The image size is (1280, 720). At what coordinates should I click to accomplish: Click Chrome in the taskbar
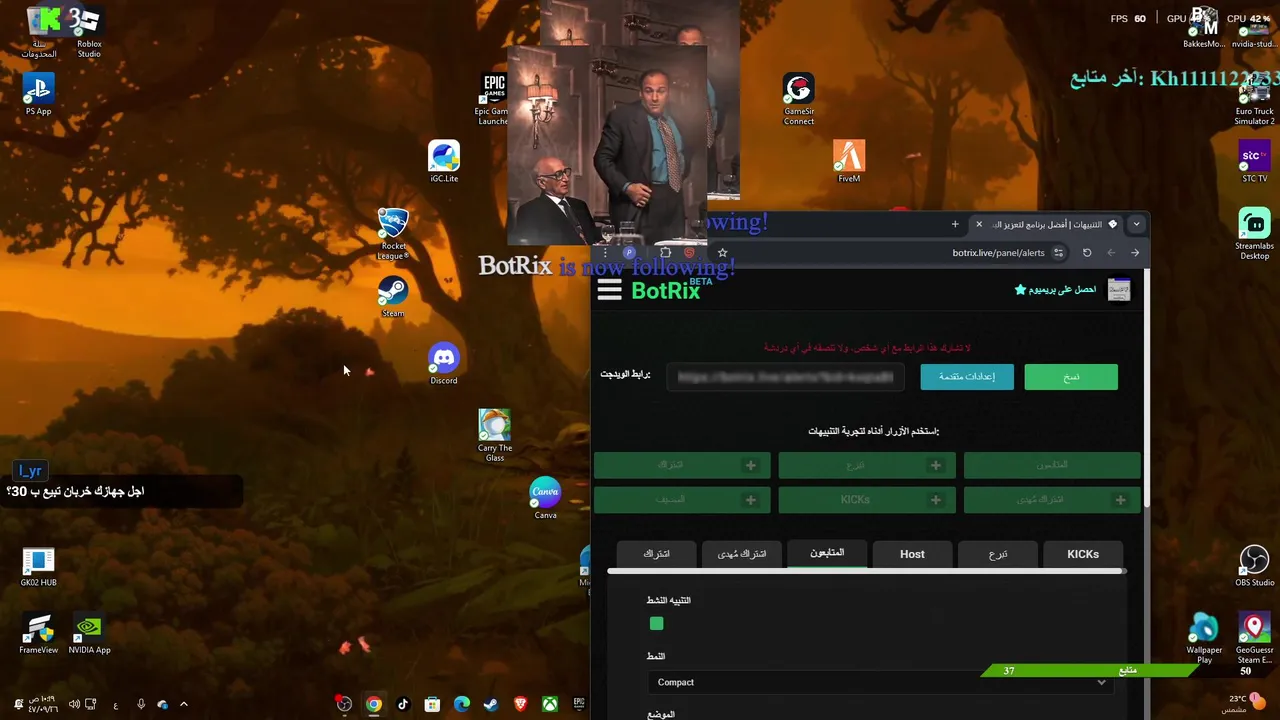coord(373,704)
